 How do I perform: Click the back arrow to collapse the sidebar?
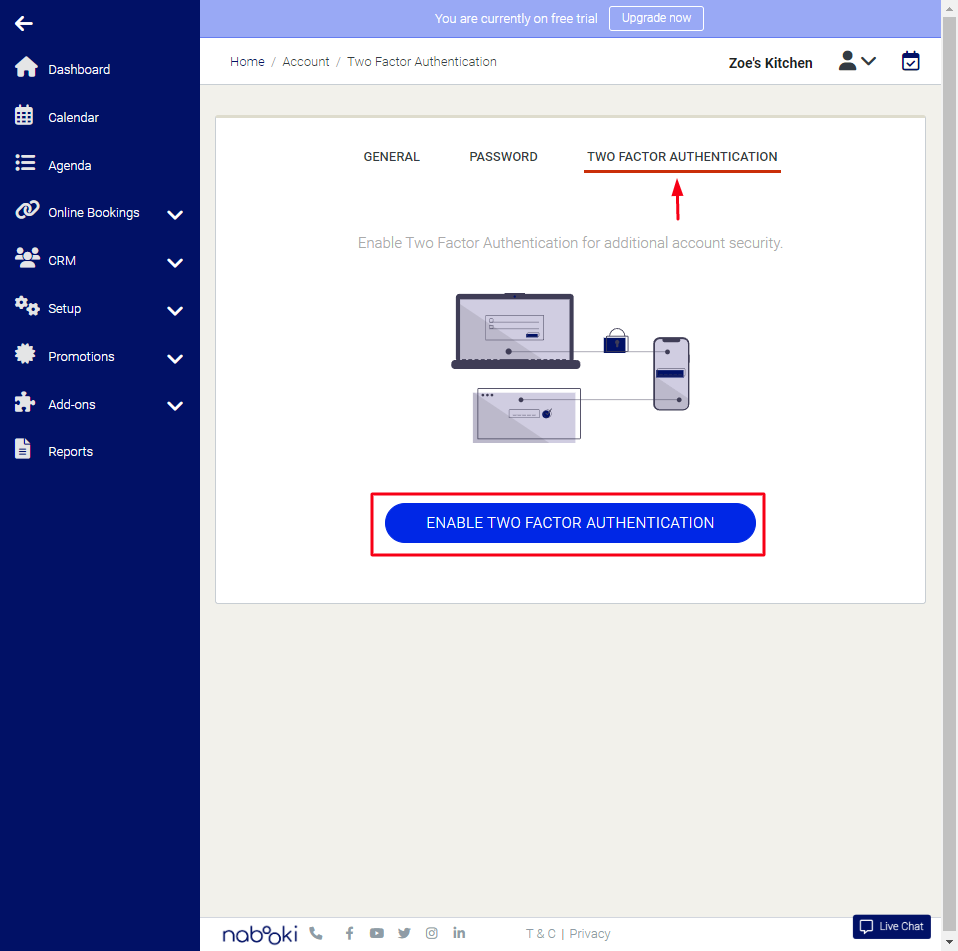pos(24,23)
